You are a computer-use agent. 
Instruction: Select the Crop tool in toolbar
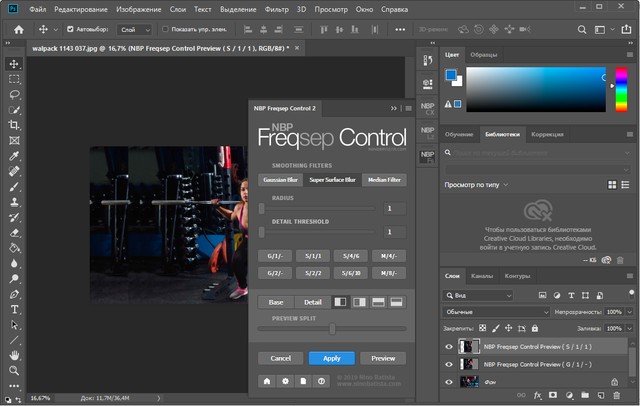coord(14,125)
